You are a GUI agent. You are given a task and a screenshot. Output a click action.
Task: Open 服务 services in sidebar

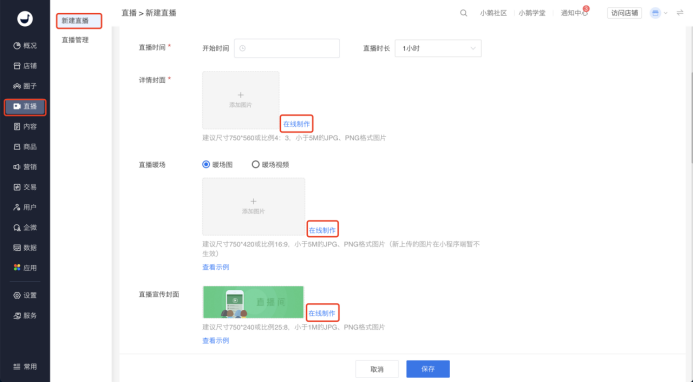coord(25,316)
